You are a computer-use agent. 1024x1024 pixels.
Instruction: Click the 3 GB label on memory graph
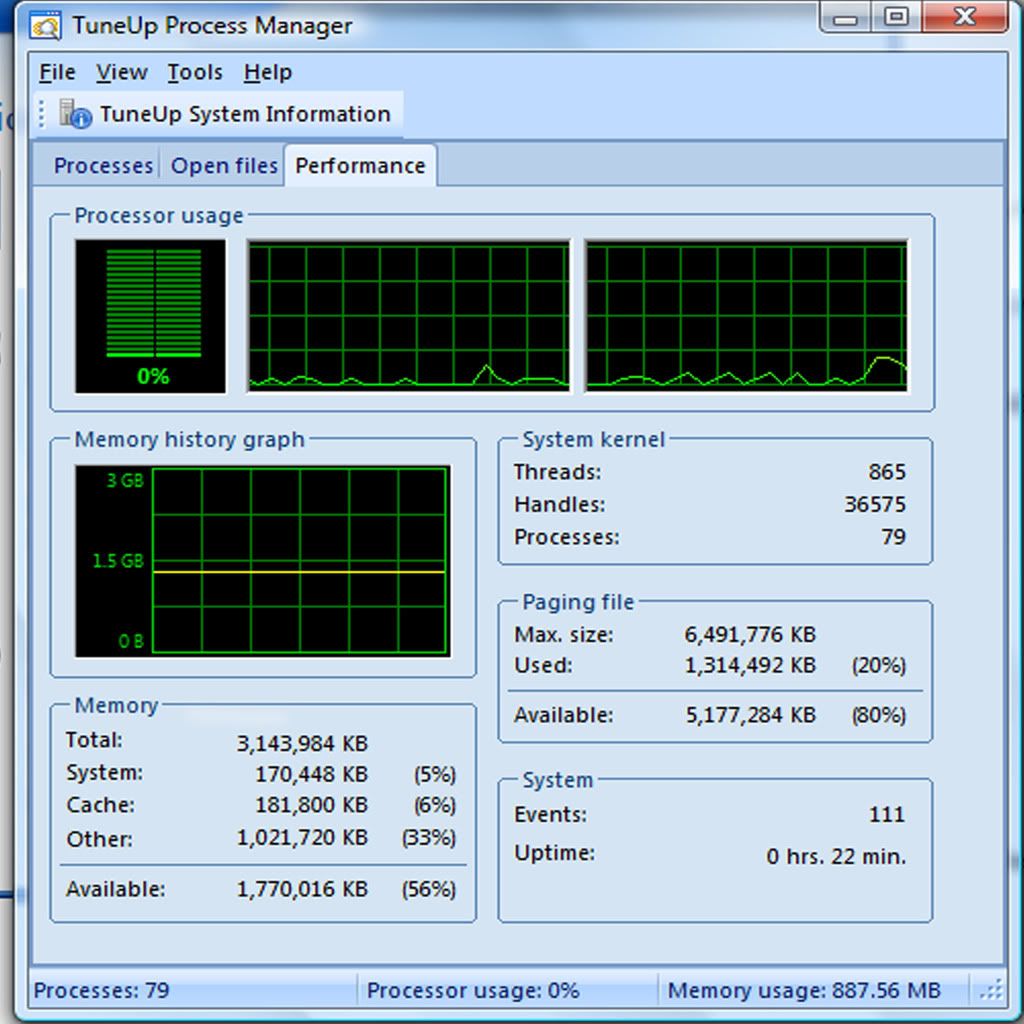pyautogui.click(x=124, y=481)
